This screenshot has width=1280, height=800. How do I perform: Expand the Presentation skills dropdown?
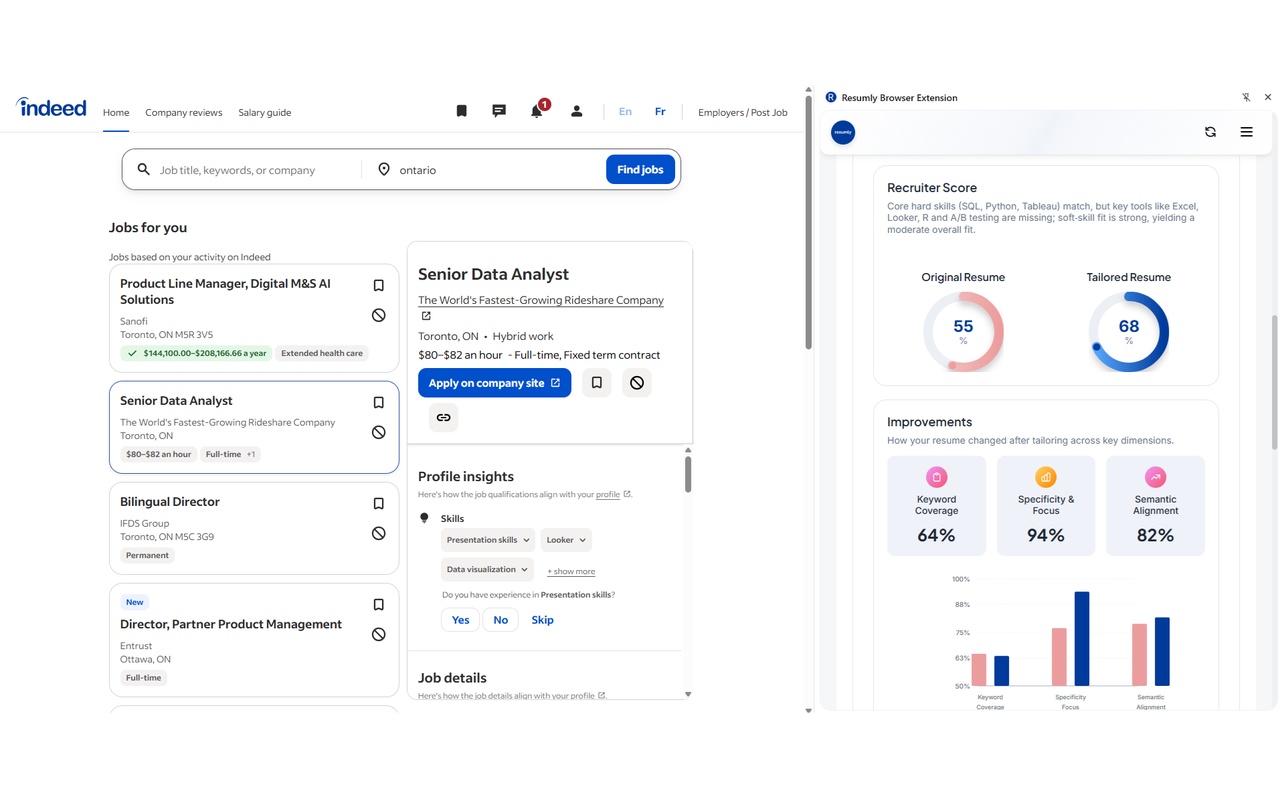[487, 539]
